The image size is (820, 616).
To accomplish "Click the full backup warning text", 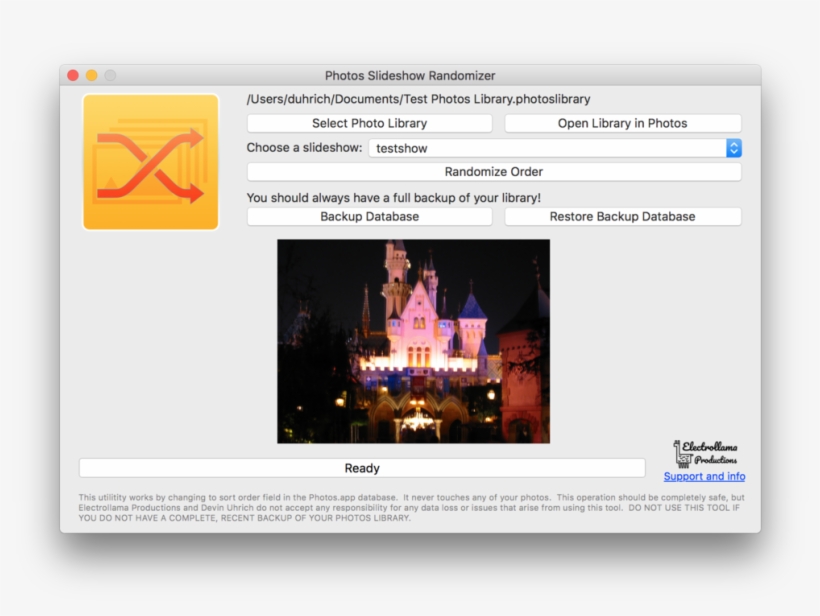I will click(x=393, y=198).
